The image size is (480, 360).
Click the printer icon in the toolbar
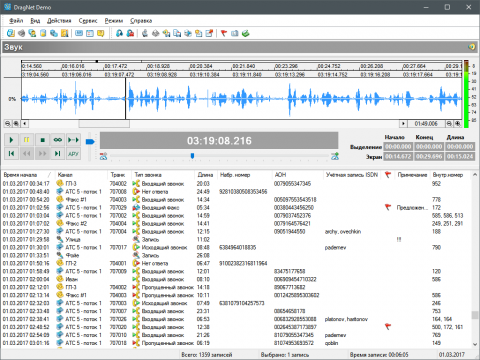pyautogui.click(x=21, y=33)
